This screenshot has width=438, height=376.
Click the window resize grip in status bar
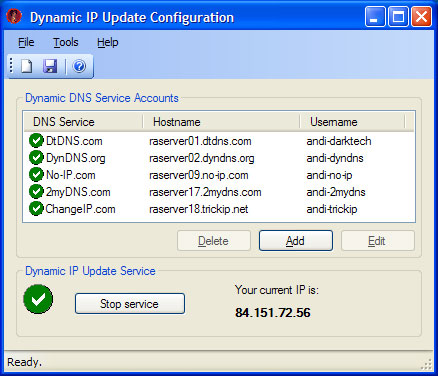(426, 364)
